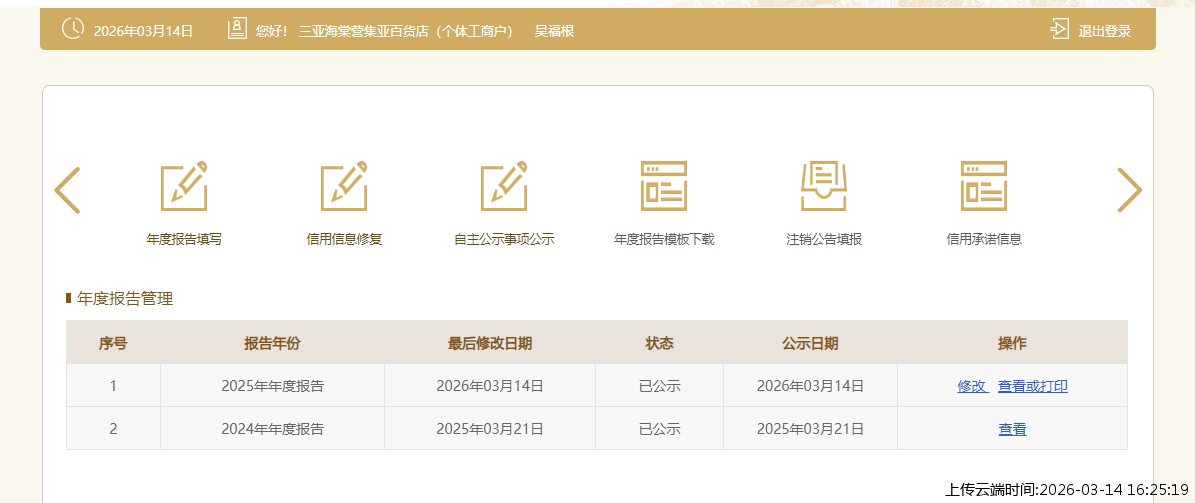Click the logout door icon
The height and width of the screenshot is (503, 1195).
click(x=1060, y=29)
